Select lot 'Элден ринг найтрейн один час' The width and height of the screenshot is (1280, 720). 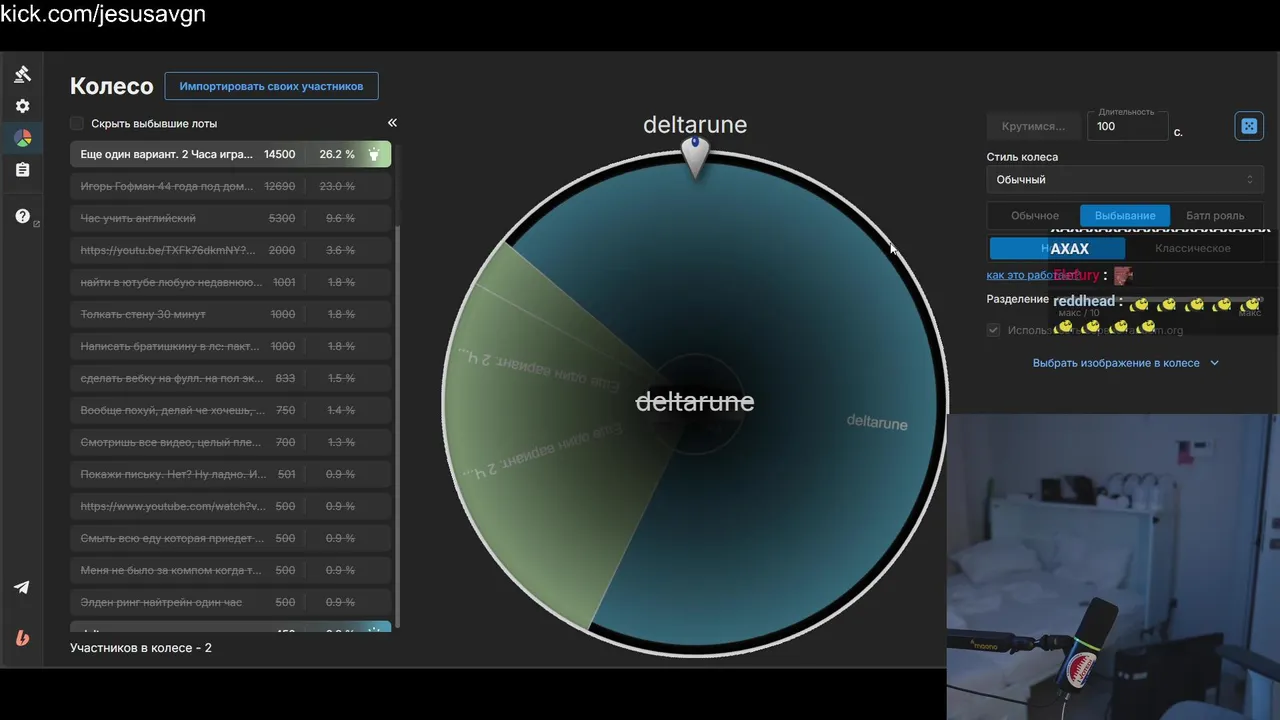pos(230,602)
